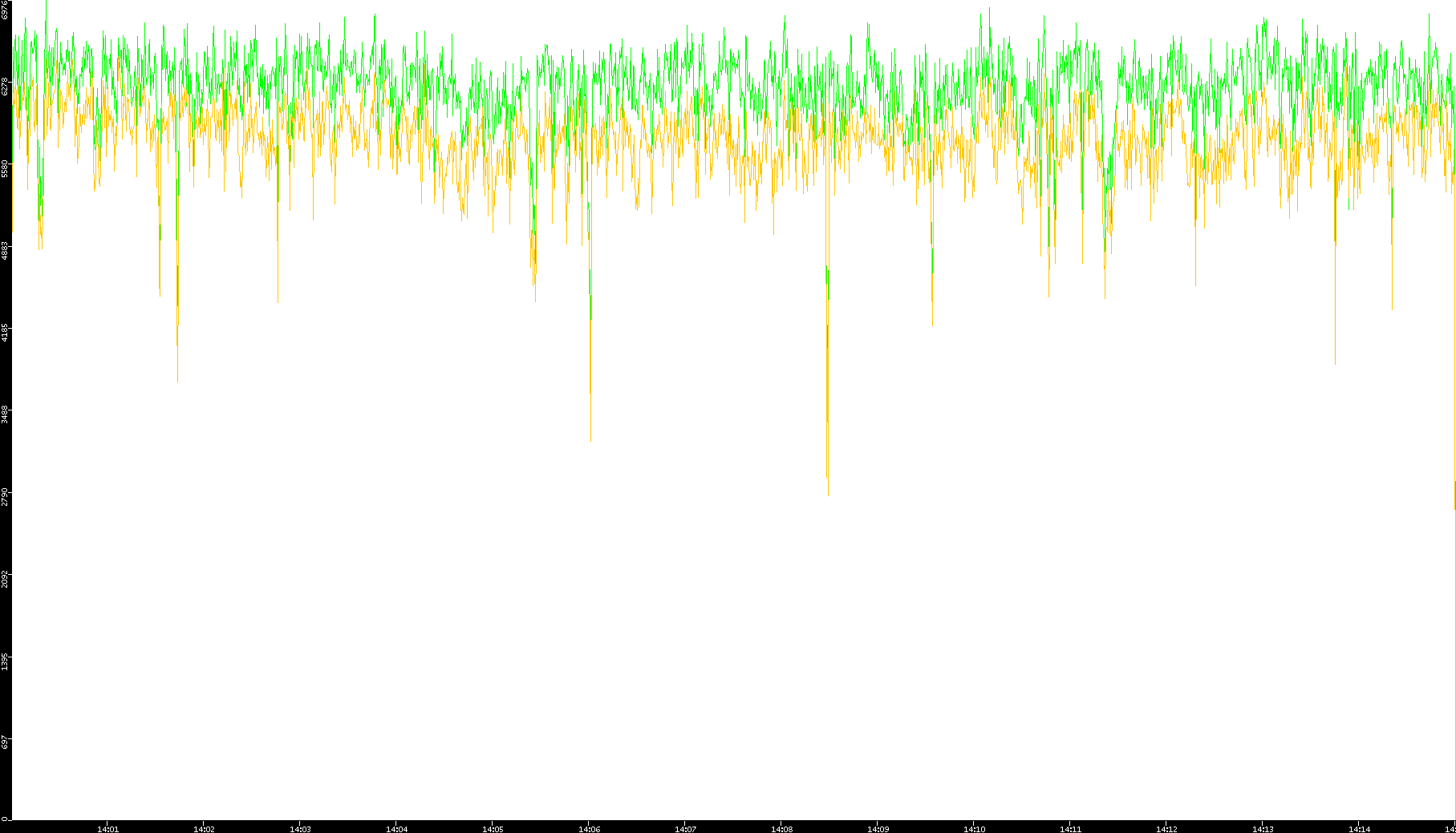The height and width of the screenshot is (833, 1456).
Task: Click the 3488 value axis label
Action: (5, 414)
